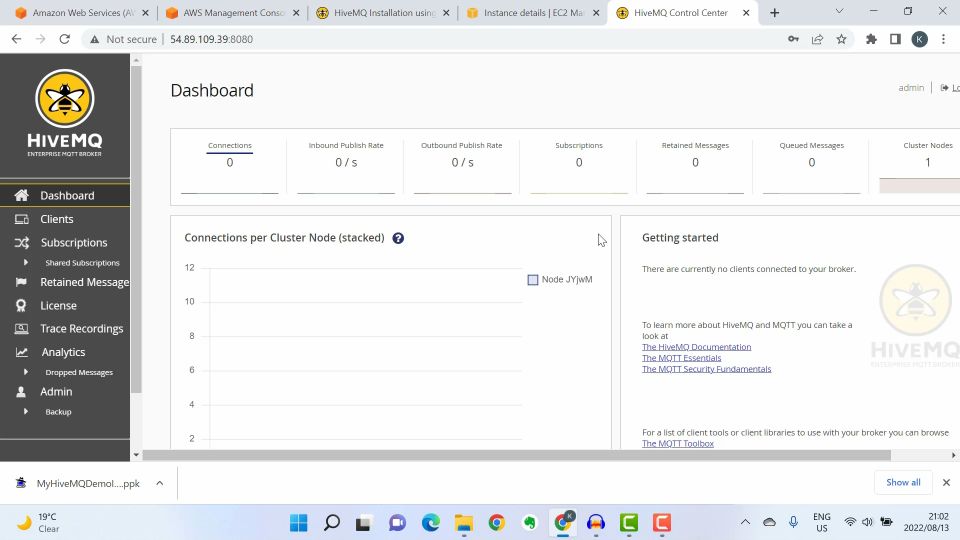Screen dimensions: 960x540
Task: Reload the current page
Action: [64, 39]
